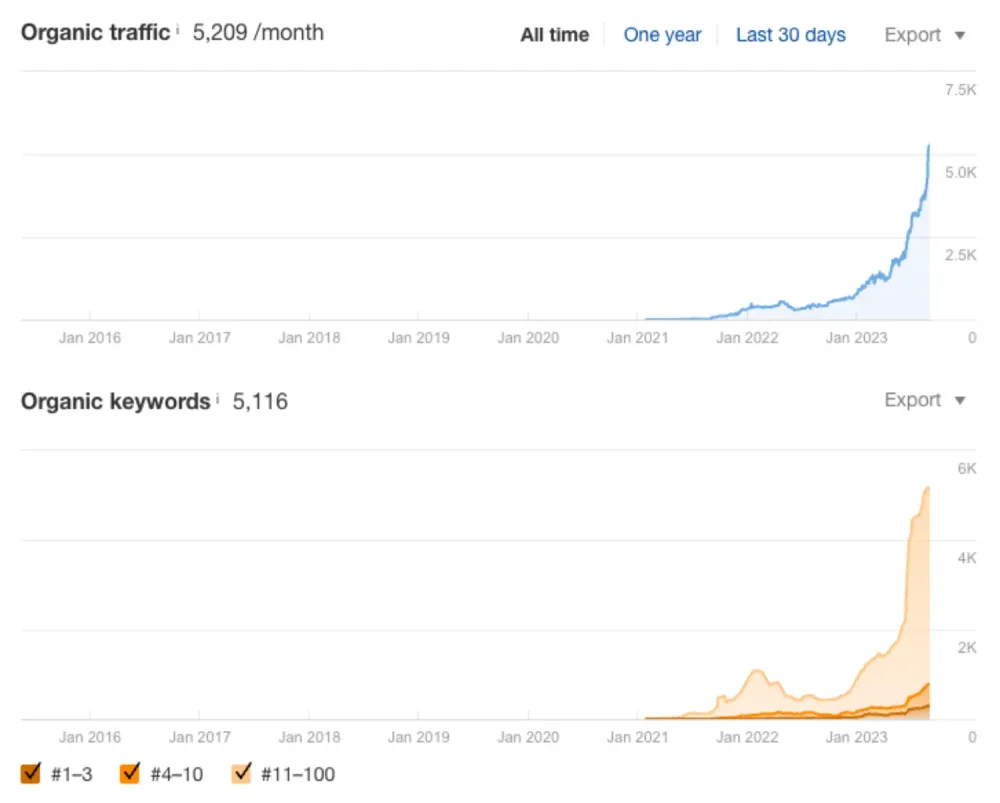The image size is (1000, 803).
Task: Click the 5,116 keywords count
Action: pyautogui.click(x=260, y=402)
